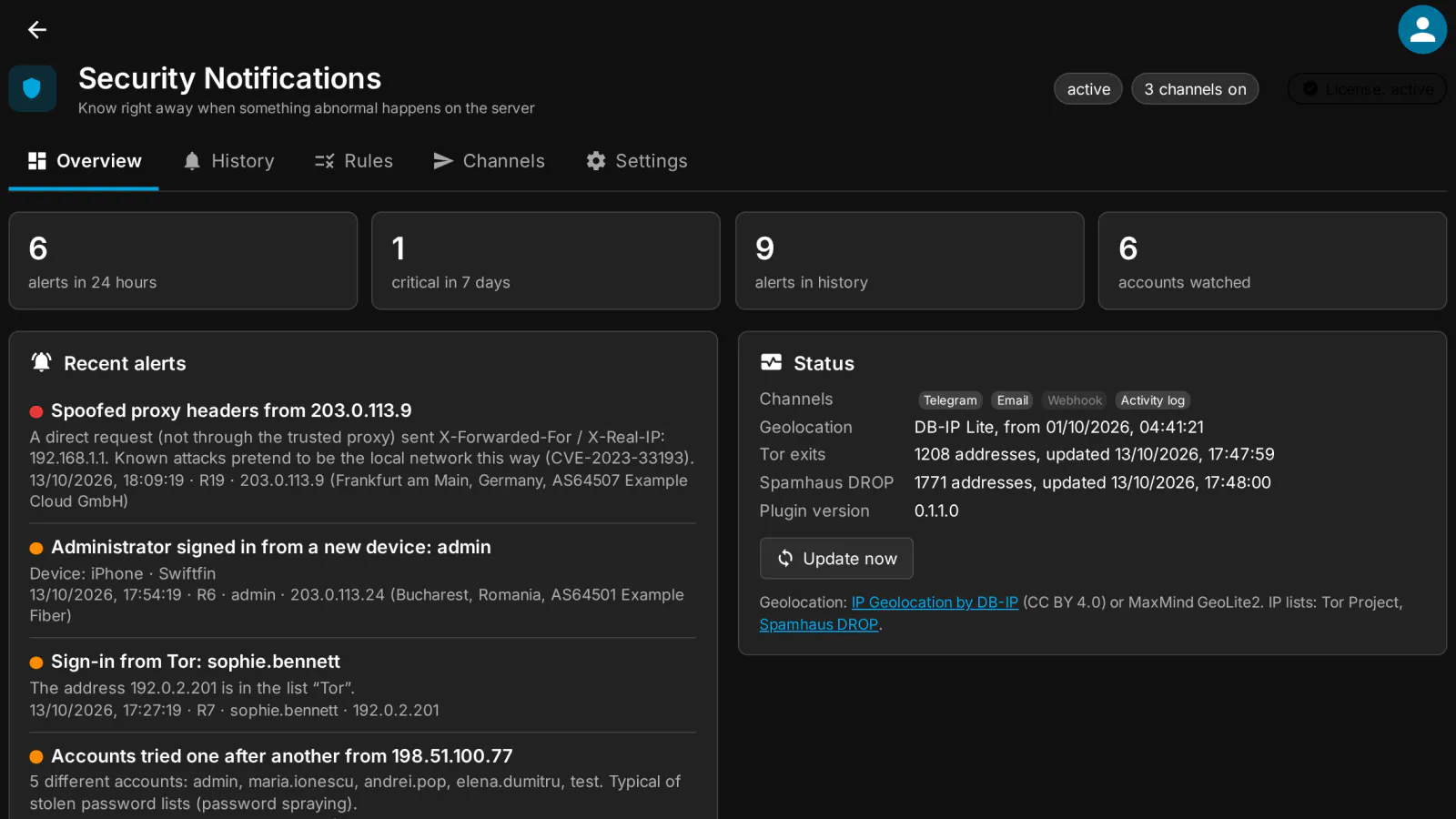Open the Rules tab
1456x819 pixels.
[354, 161]
